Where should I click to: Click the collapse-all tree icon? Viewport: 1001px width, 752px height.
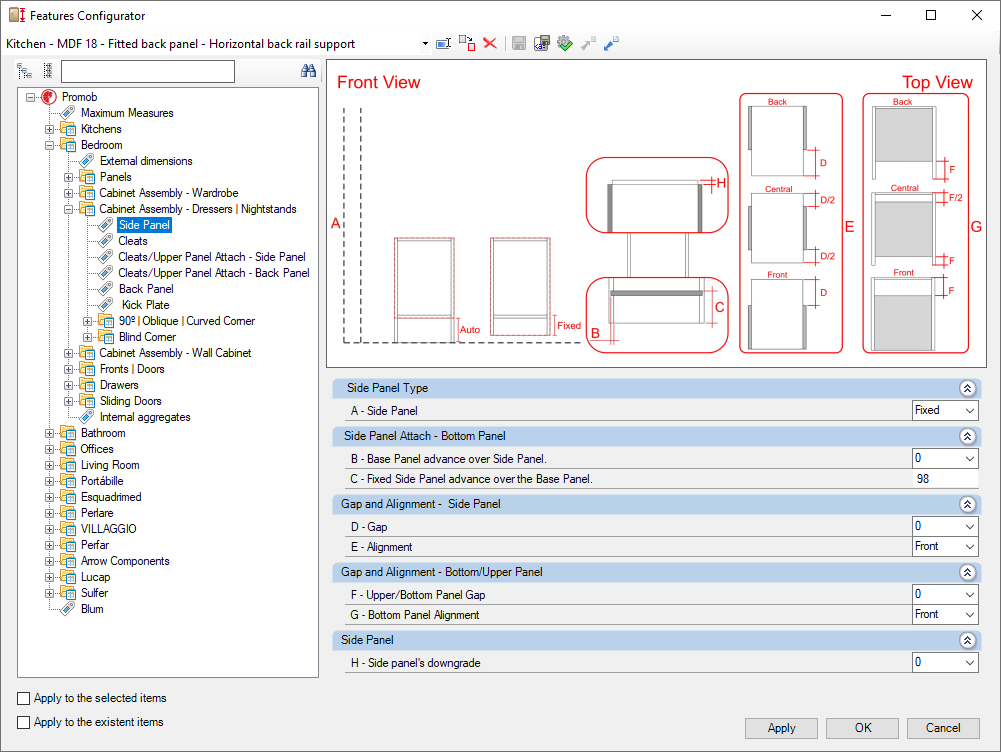tap(47, 71)
